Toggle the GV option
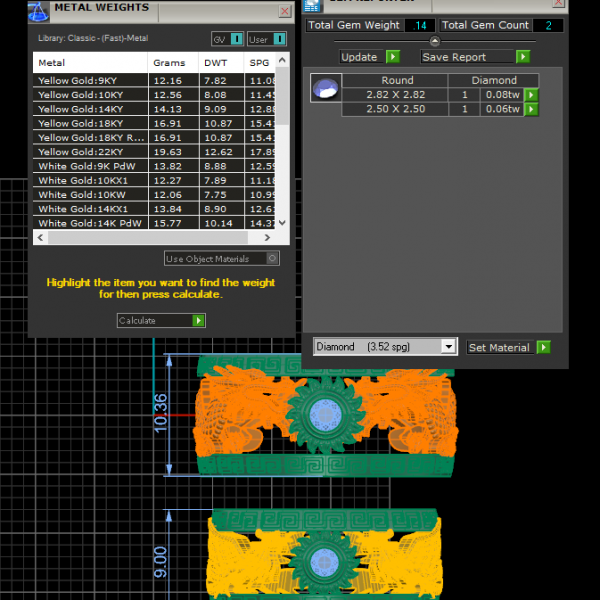600x600 pixels. point(236,39)
